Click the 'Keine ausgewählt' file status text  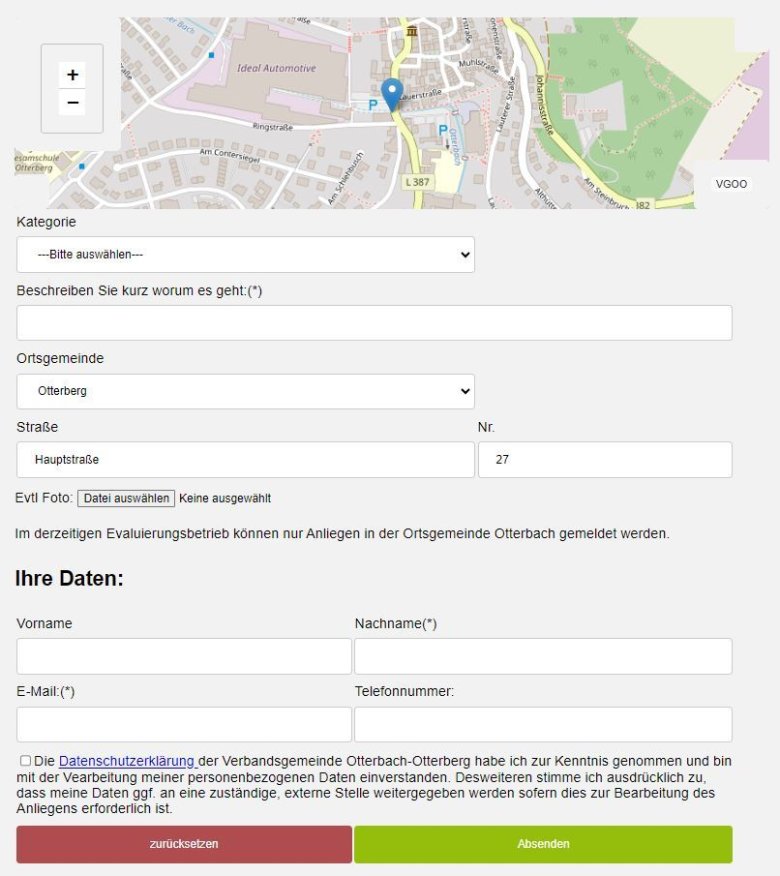point(225,498)
